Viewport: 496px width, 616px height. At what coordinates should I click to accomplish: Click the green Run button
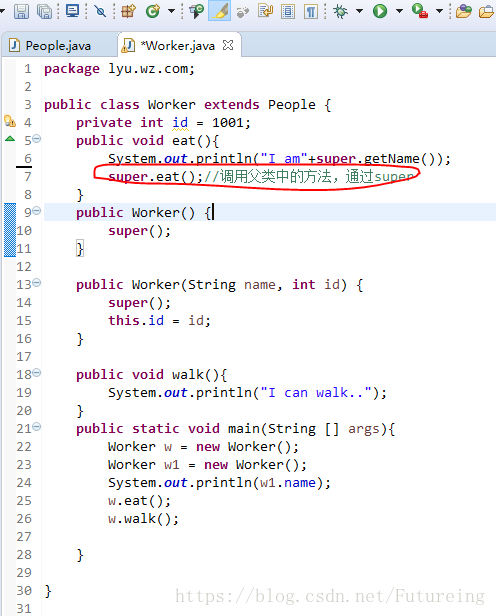[x=380, y=11]
